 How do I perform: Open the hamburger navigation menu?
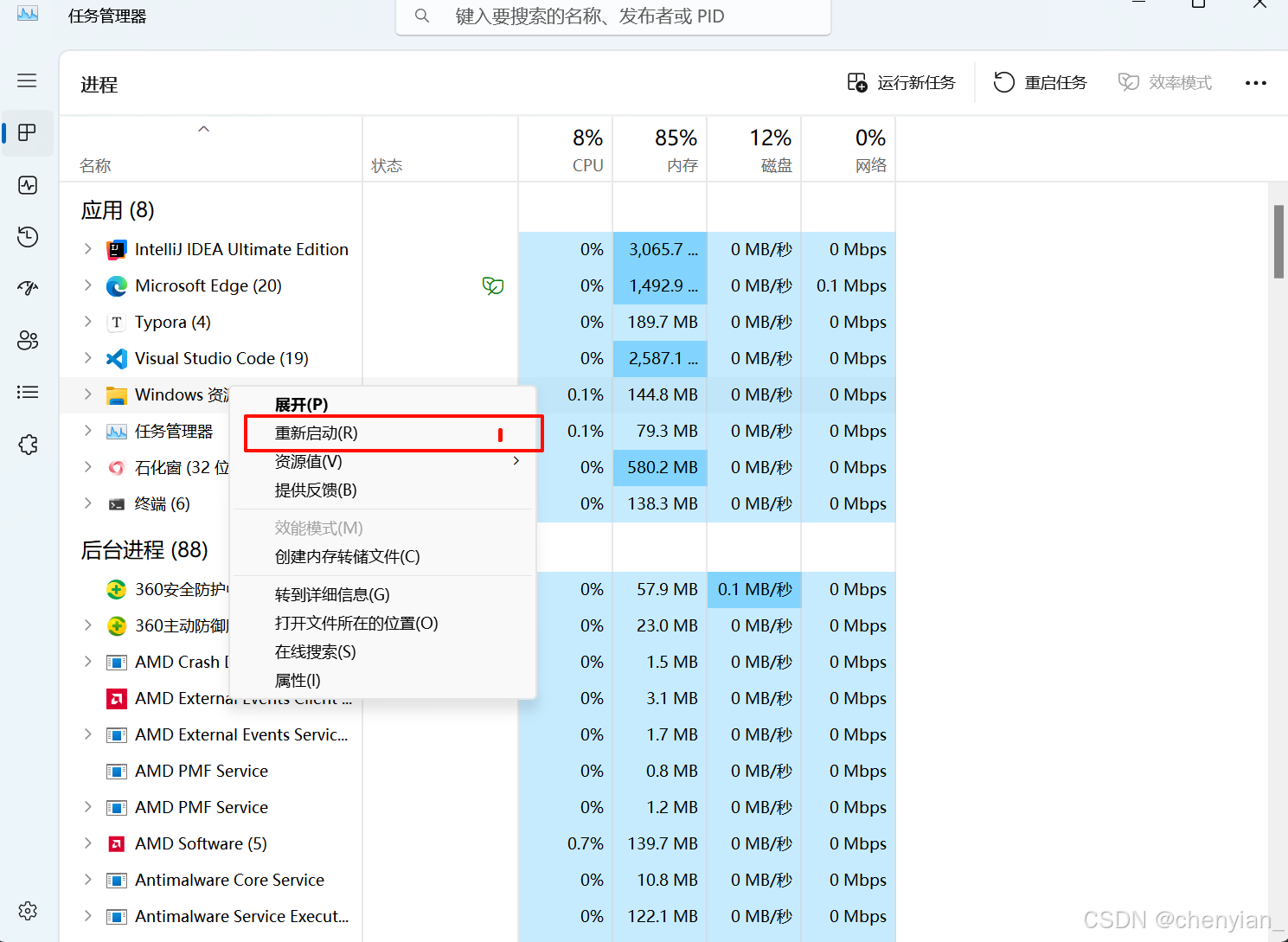(27, 80)
